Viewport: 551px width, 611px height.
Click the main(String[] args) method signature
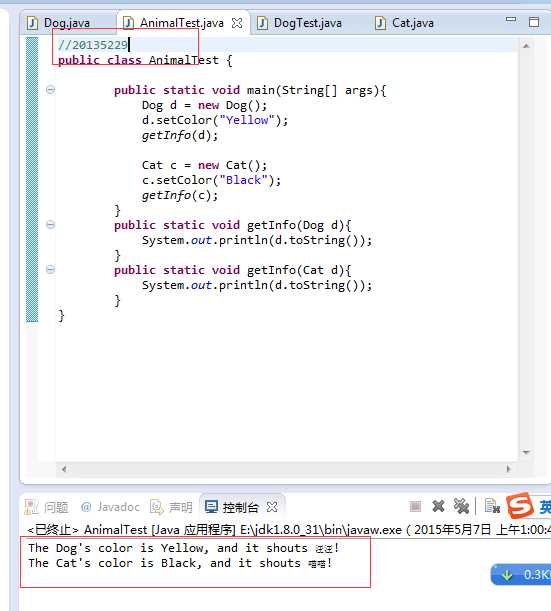pos(316,90)
